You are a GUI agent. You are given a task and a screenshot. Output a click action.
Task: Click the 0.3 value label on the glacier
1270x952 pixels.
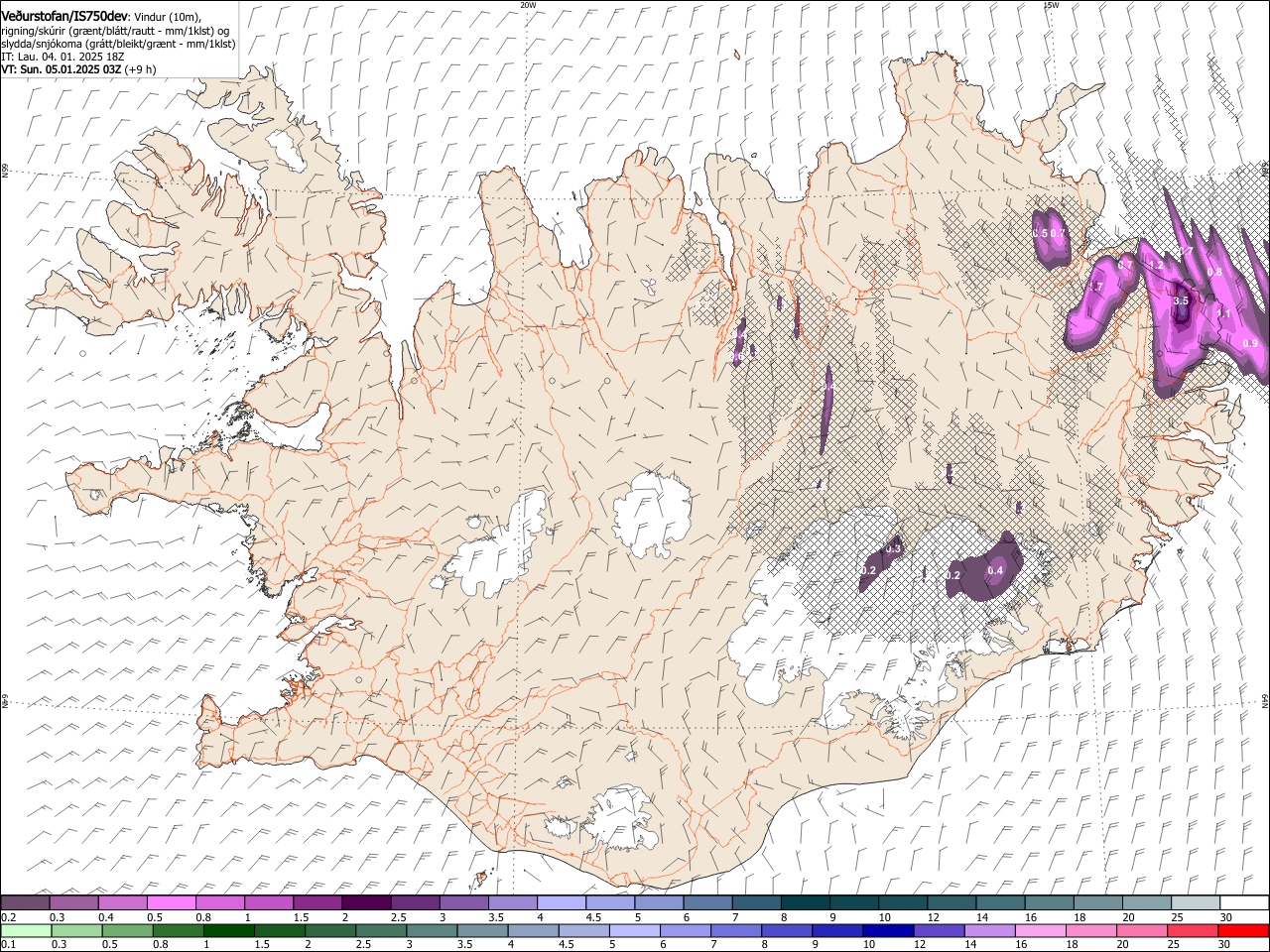[x=893, y=548]
